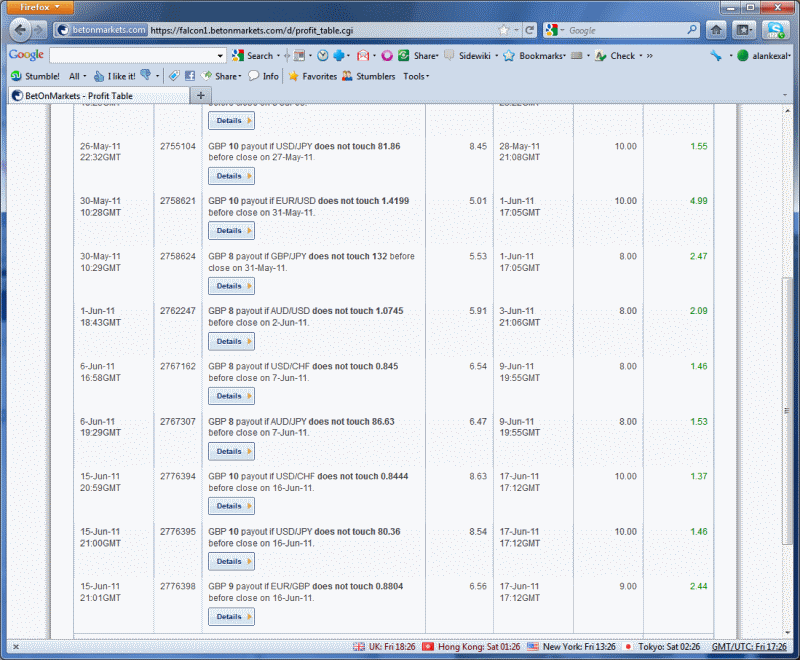Viewport: 800px width, 660px height.
Task: Click the GMT/UTC: Fri 17:26 clock link
Action: (x=749, y=647)
